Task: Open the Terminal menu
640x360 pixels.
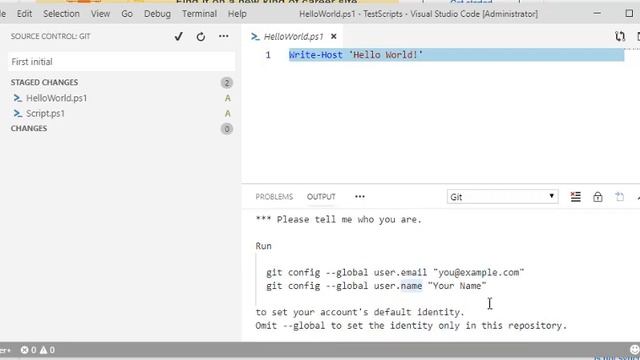Action: 199,14
